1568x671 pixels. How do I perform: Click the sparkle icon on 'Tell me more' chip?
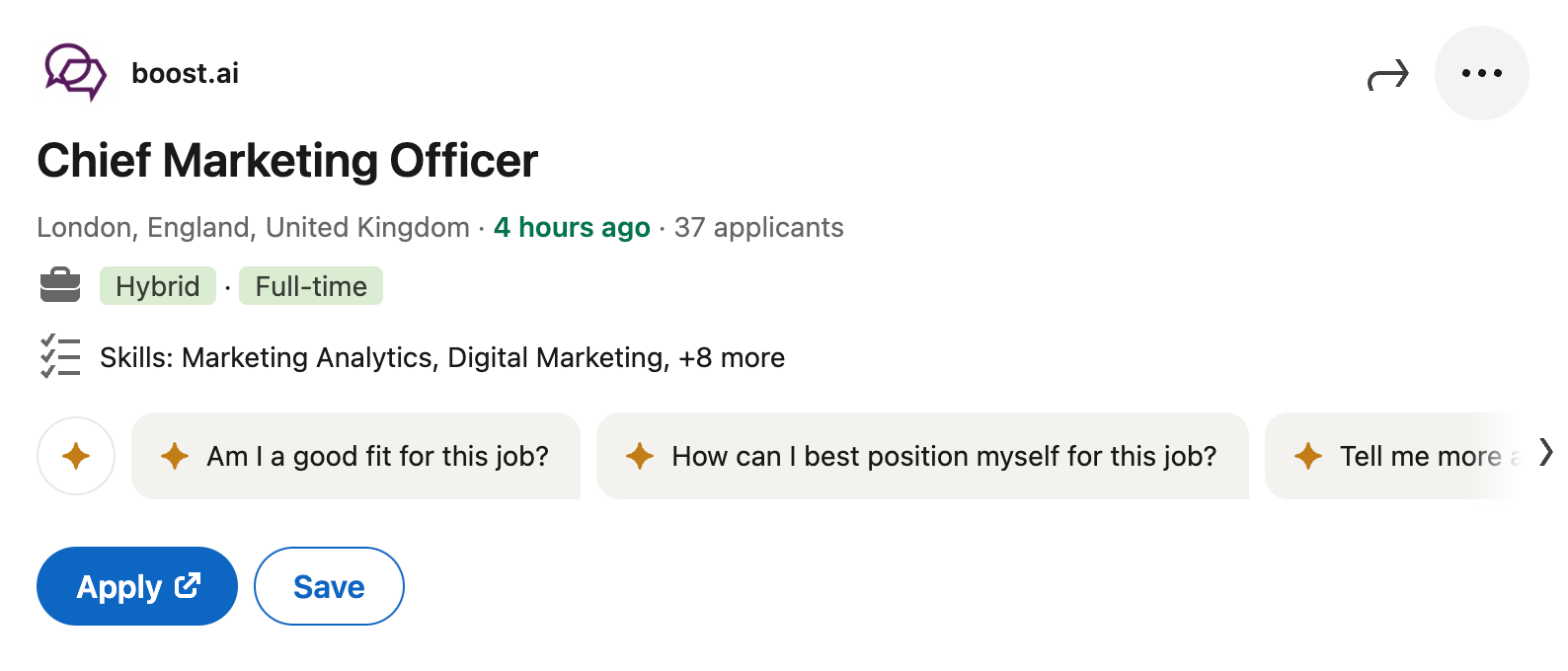(1306, 456)
